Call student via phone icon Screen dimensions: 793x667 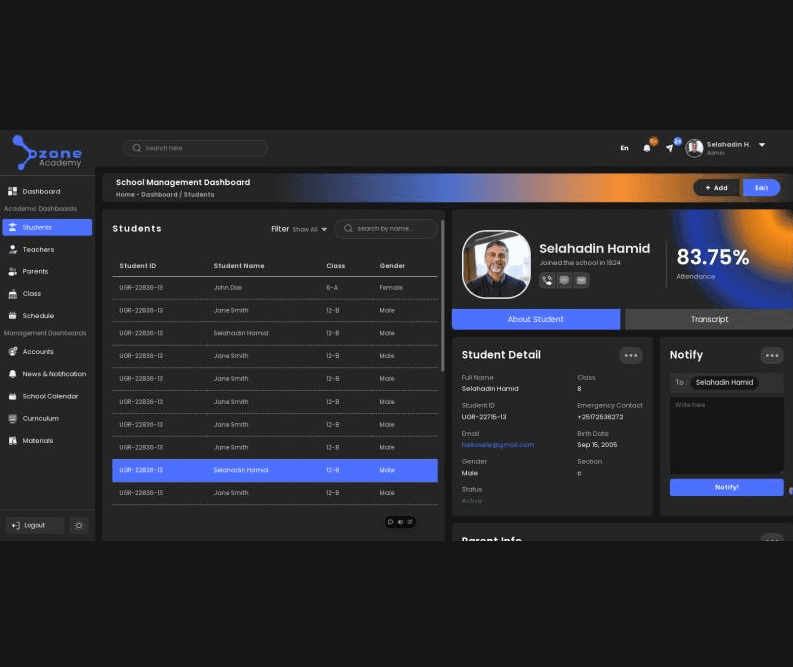tap(547, 280)
